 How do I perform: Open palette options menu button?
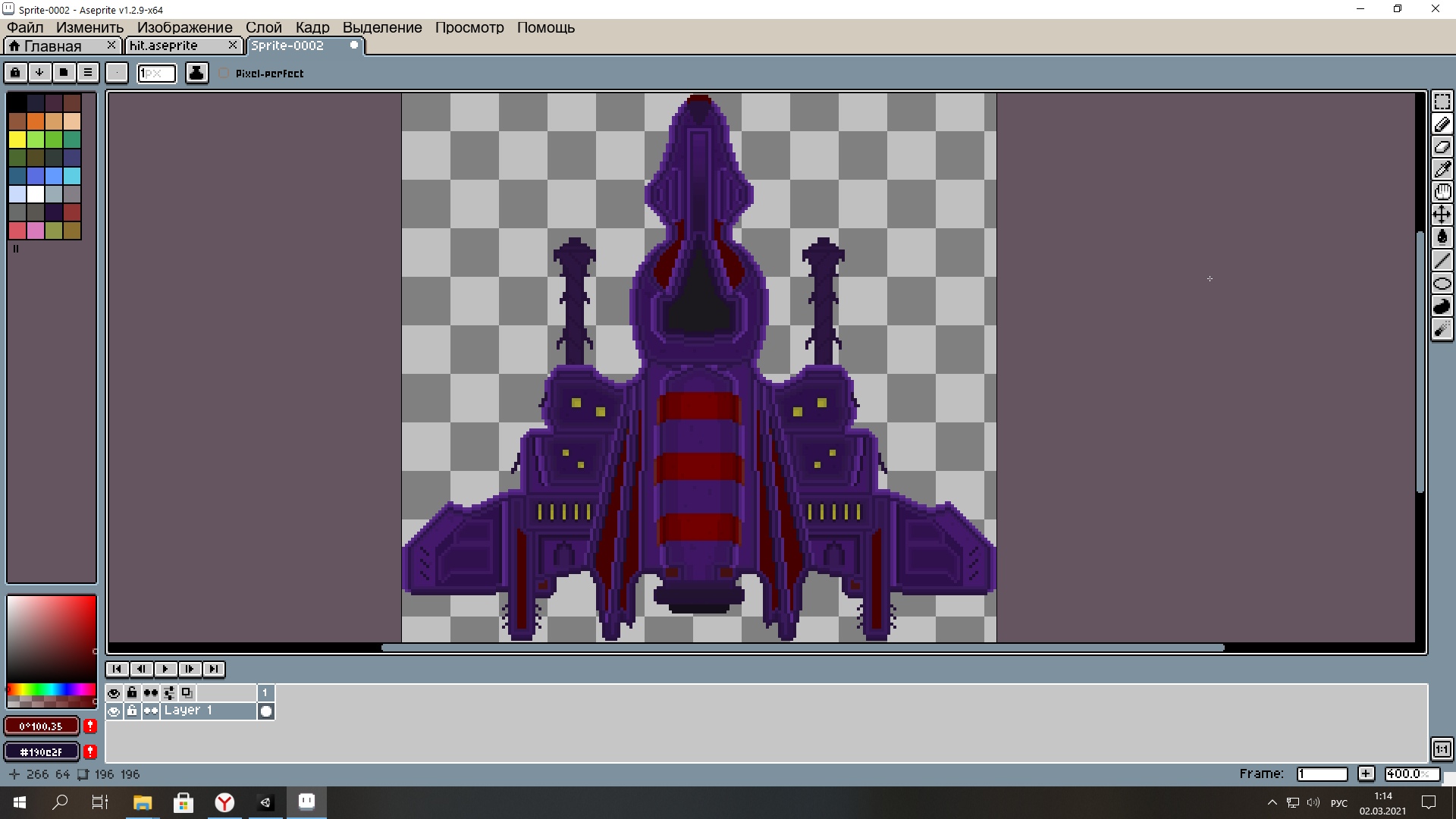pos(88,73)
